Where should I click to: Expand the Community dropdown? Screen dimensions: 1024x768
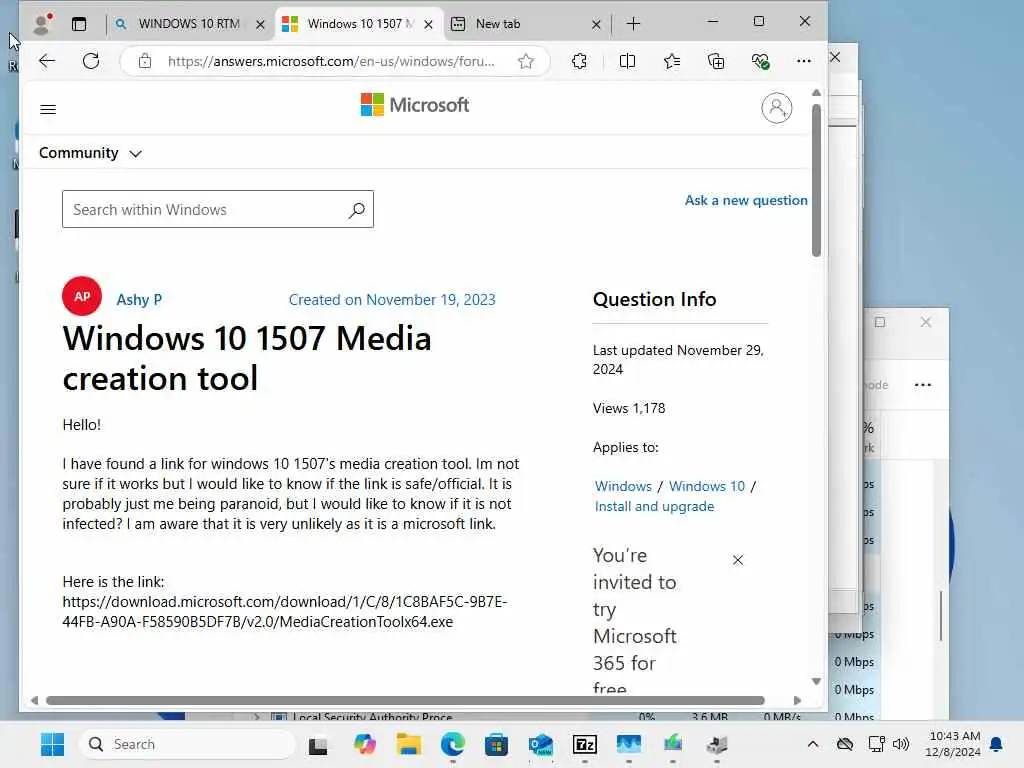coord(90,153)
